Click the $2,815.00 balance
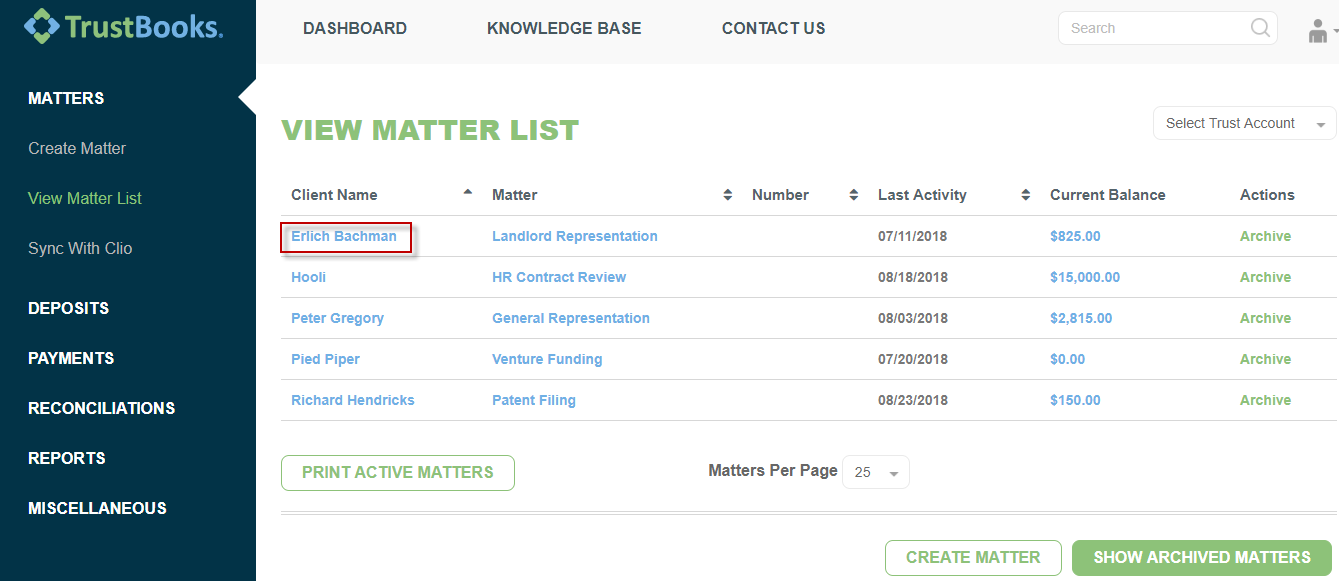 coord(1081,318)
